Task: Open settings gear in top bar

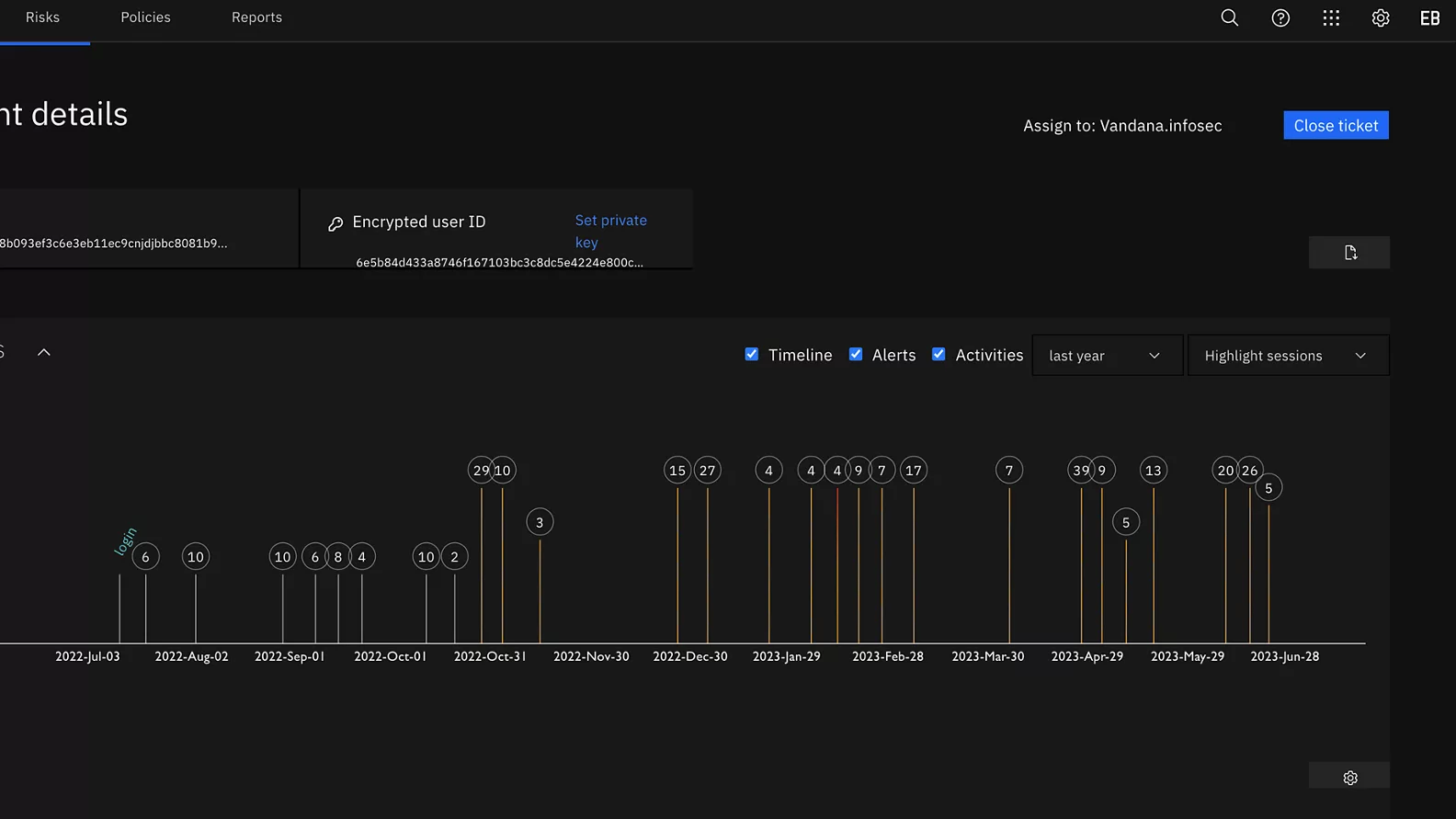Action: (x=1381, y=17)
